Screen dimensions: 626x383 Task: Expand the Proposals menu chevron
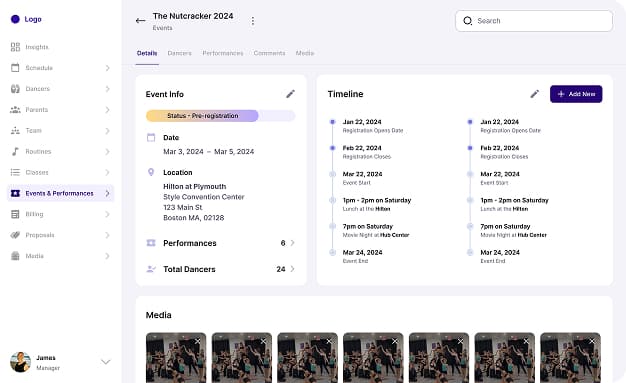(x=107, y=235)
